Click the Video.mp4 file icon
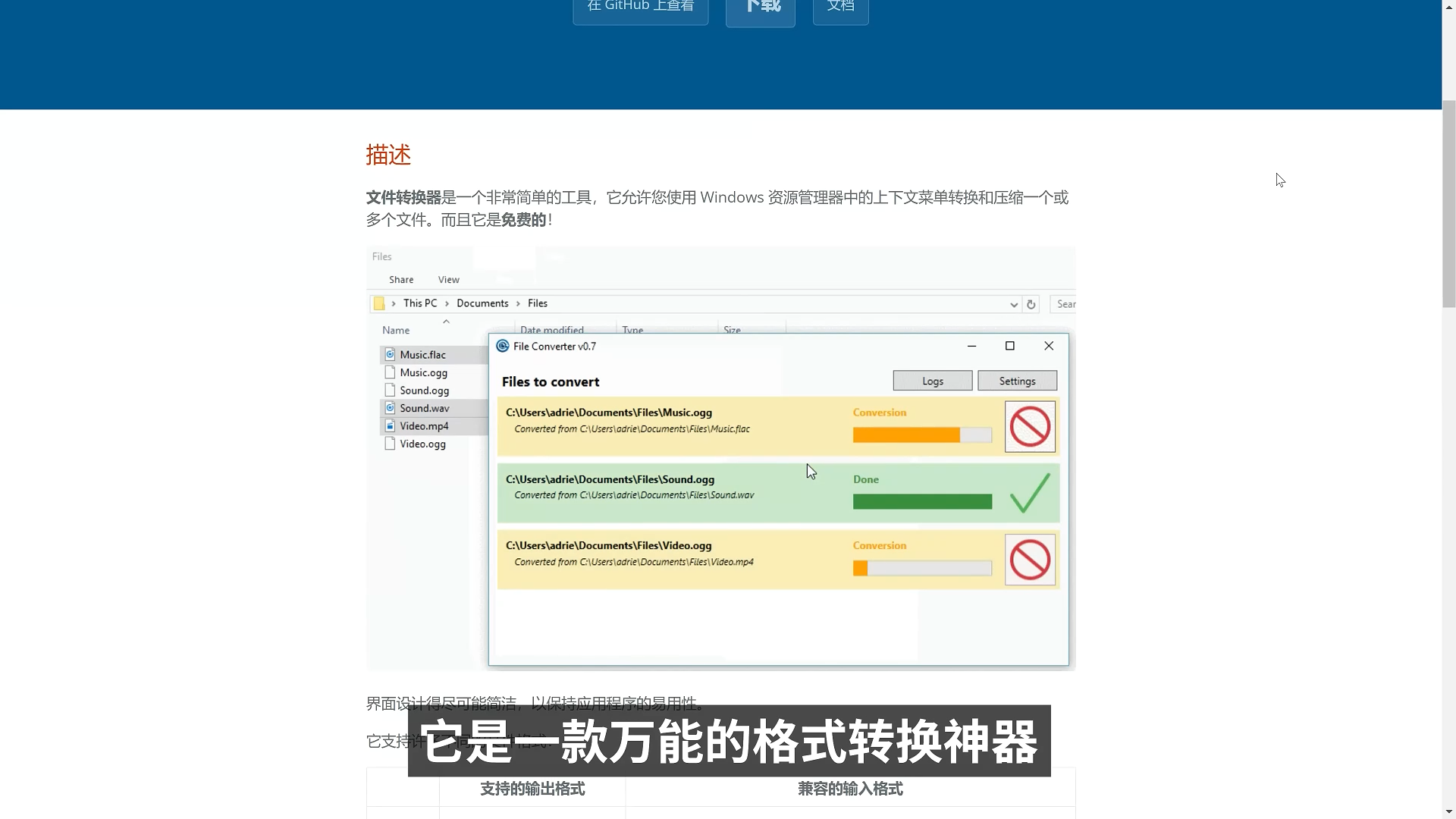1456x819 pixels. [x=390, y=426]
